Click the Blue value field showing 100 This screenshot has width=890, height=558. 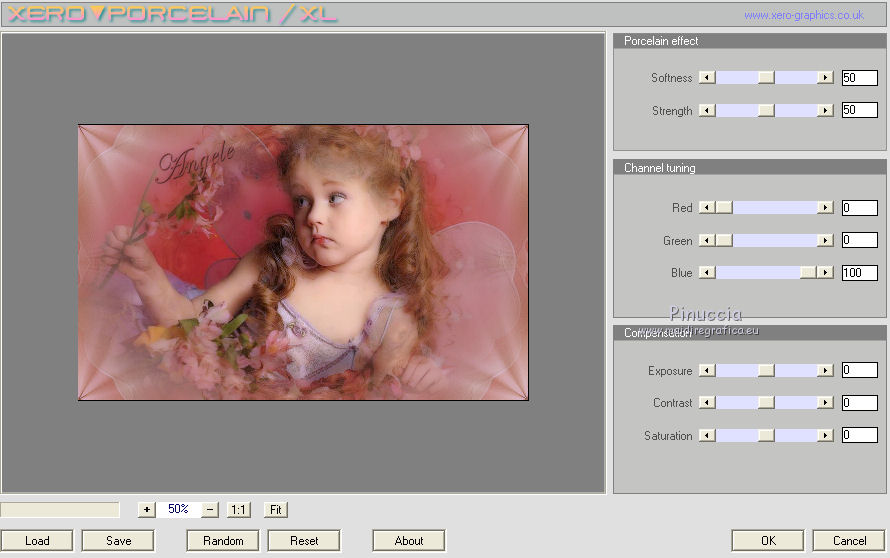click(859, 272)
